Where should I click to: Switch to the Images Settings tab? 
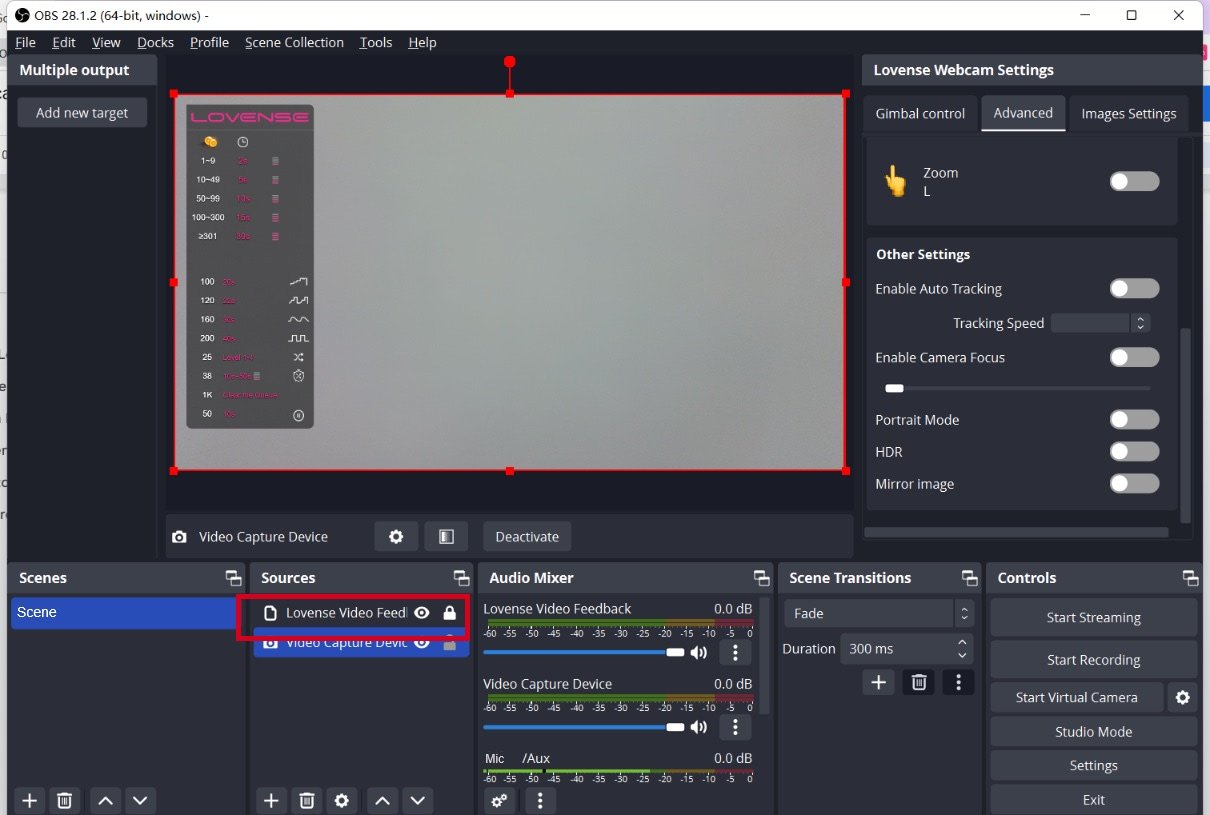tap(1128, 113)
